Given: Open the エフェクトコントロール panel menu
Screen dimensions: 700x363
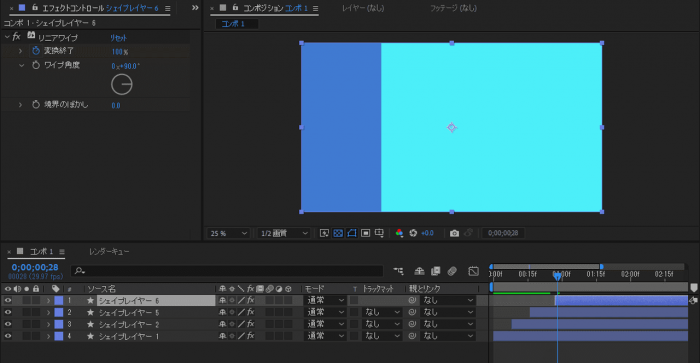Looking at the screenshot, I should click(x=167, y=8).
